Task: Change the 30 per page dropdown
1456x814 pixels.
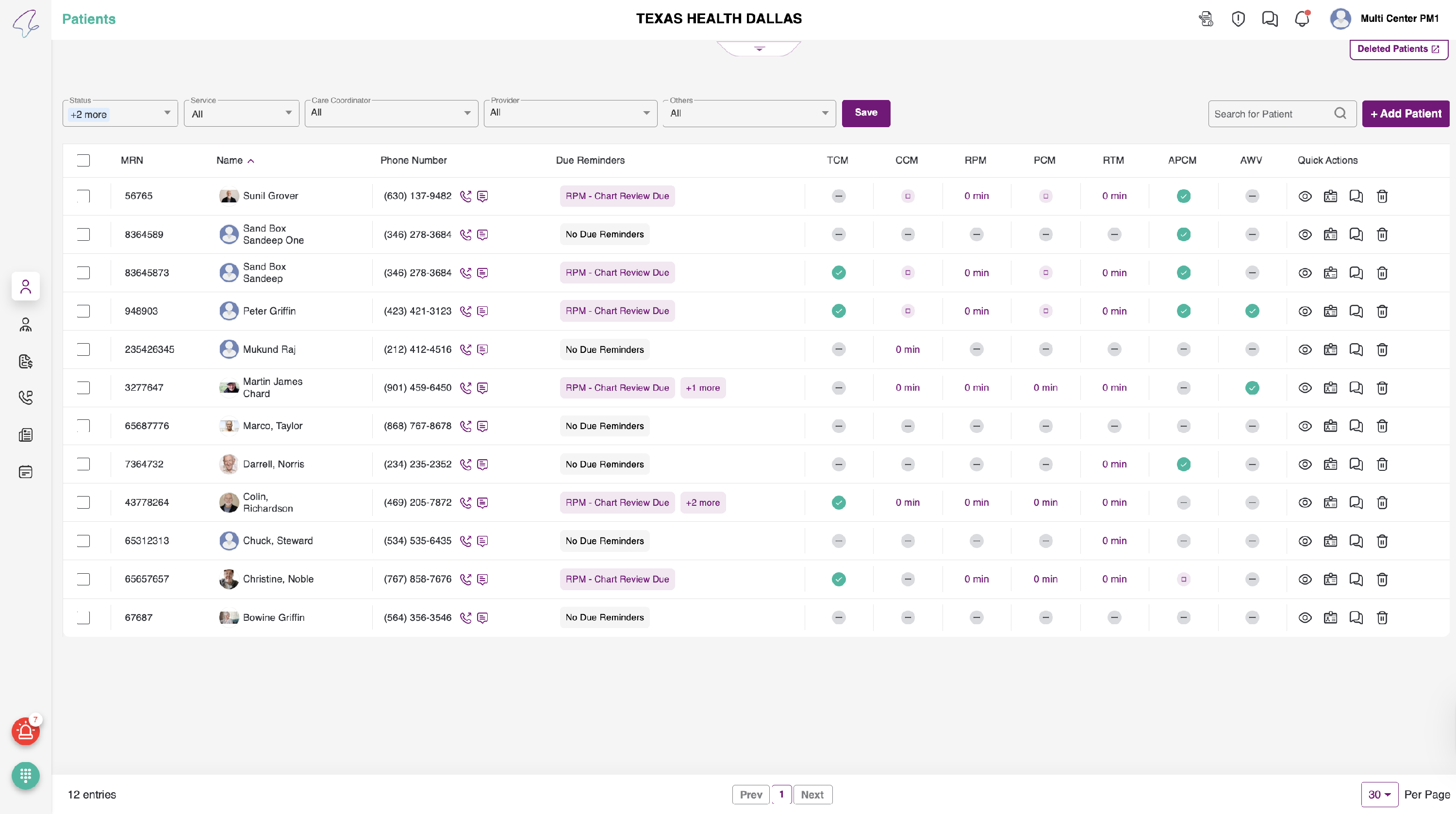Action: pos(1379,794)
